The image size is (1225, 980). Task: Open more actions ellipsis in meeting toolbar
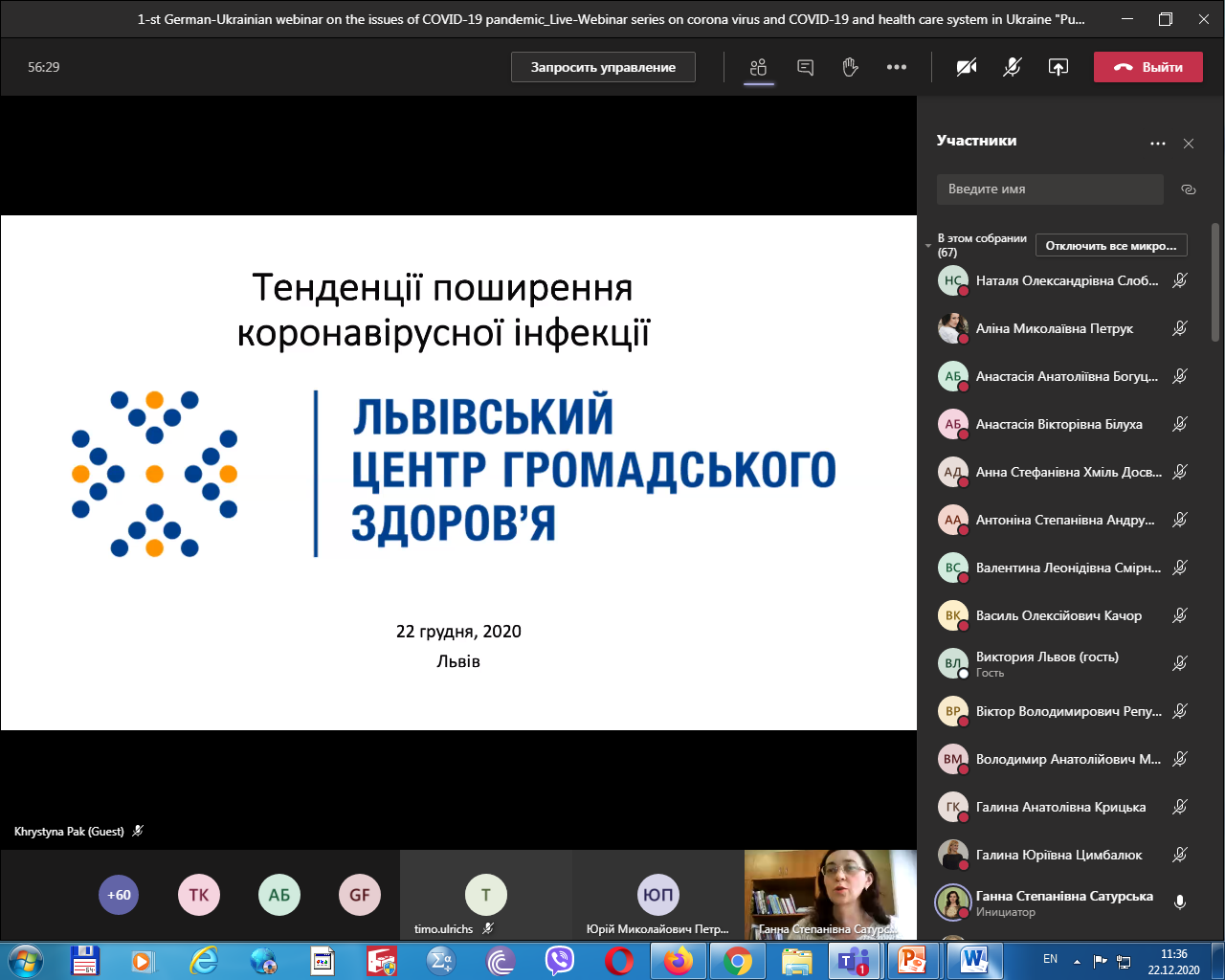(x=896, y=67)
